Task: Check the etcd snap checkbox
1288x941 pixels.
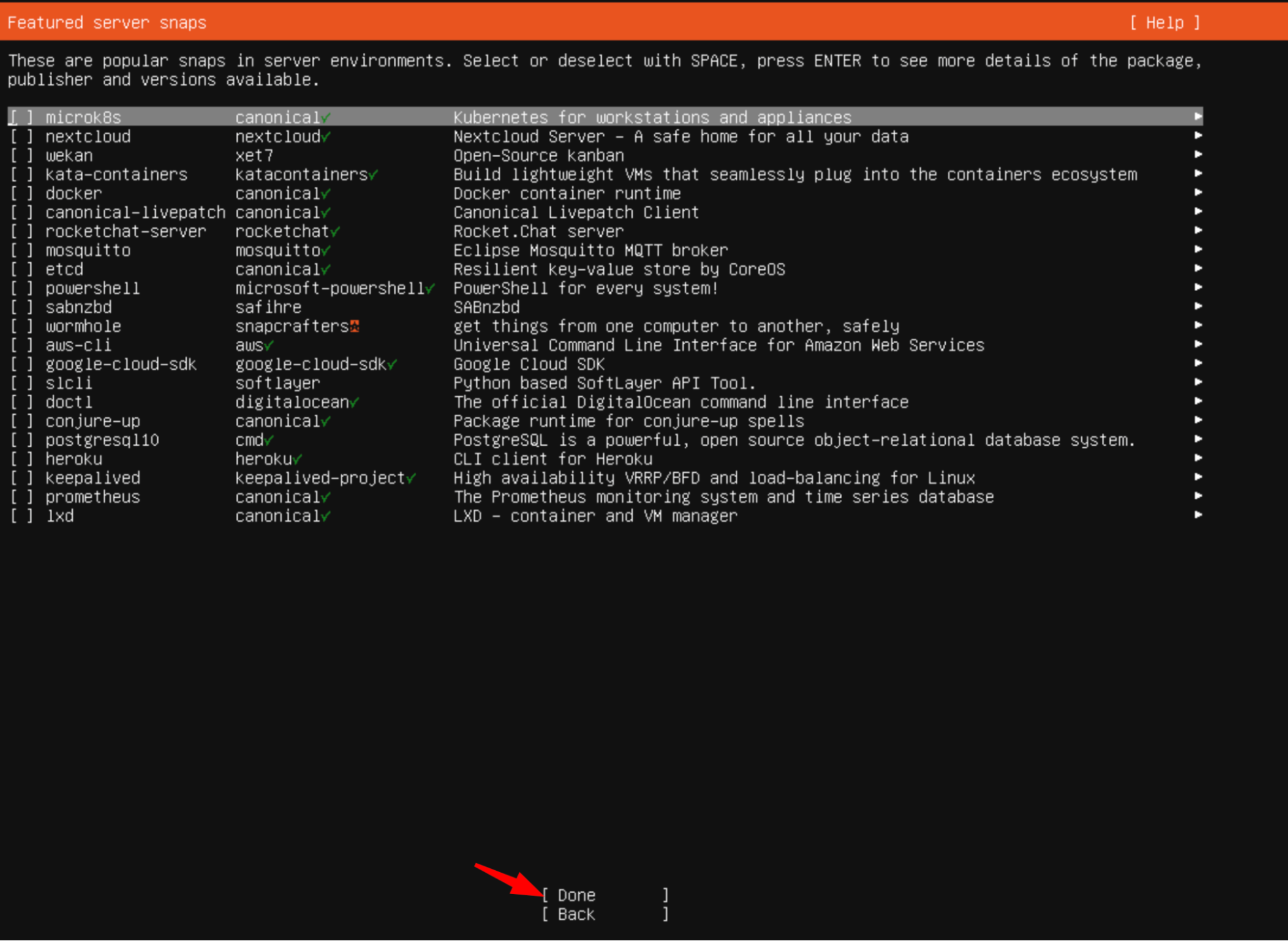Action: point(21,269)
